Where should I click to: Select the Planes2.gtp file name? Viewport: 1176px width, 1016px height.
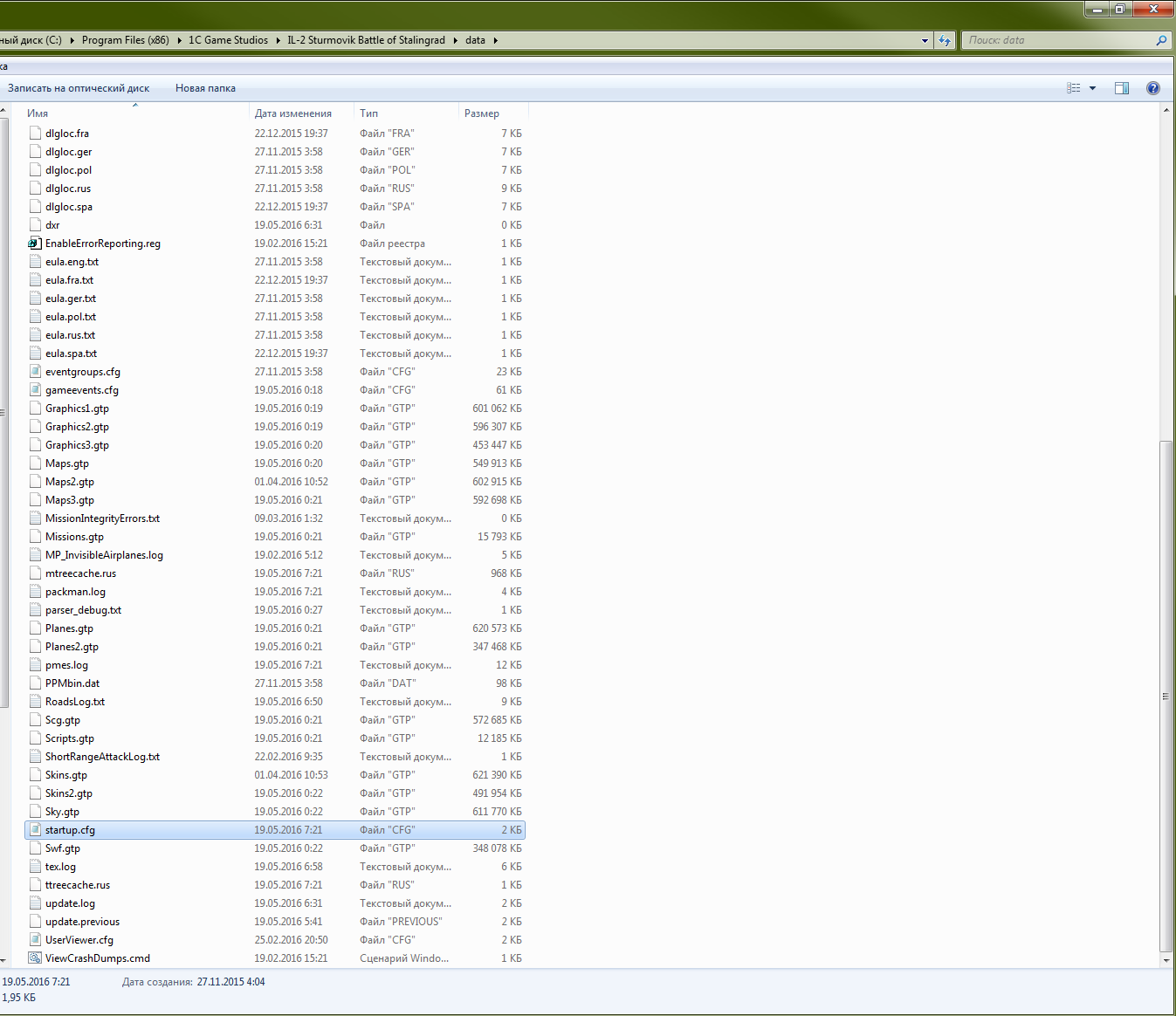coord(72,647)
